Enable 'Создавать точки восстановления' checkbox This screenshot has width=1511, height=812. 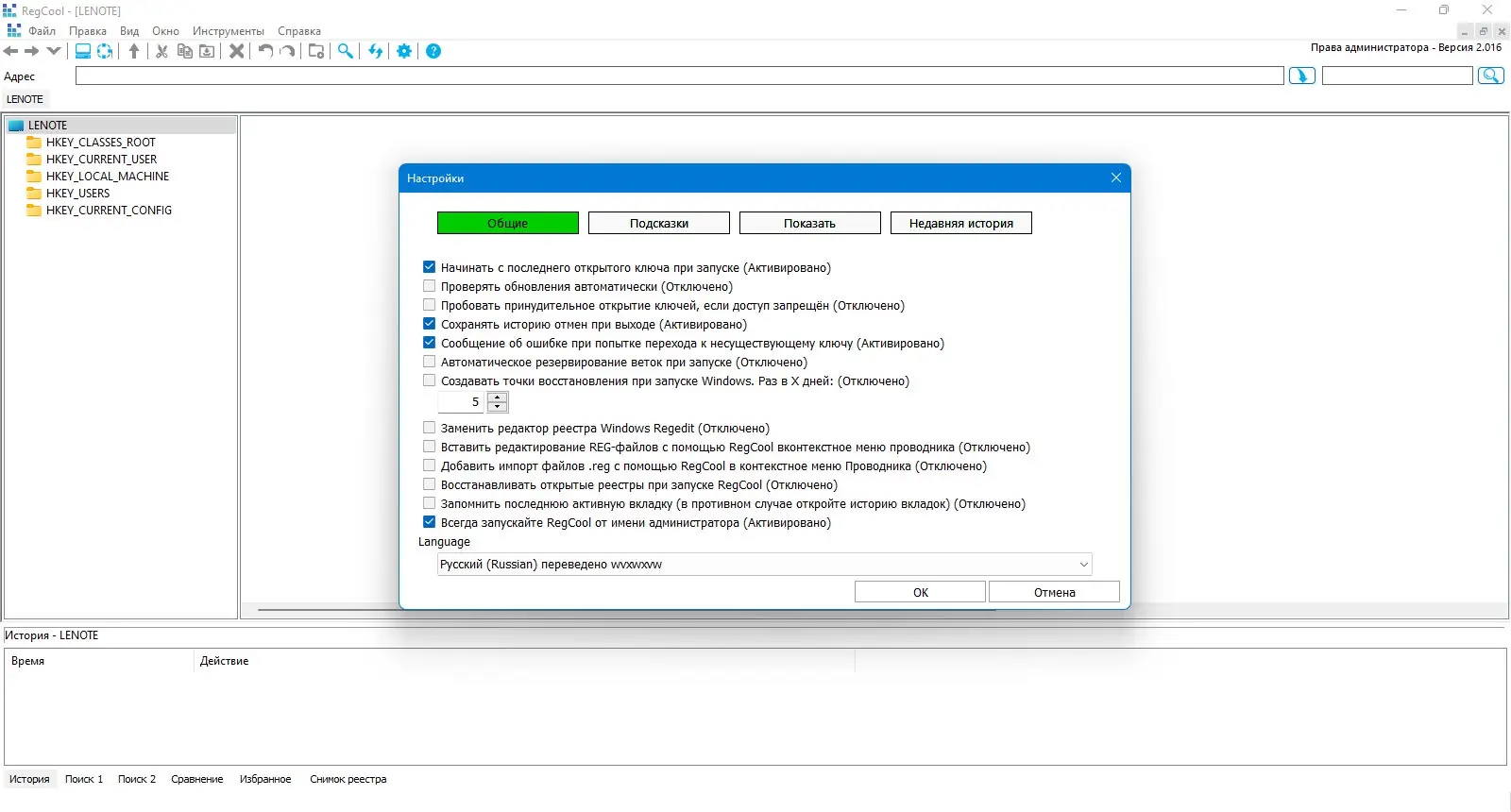(430, 381)
